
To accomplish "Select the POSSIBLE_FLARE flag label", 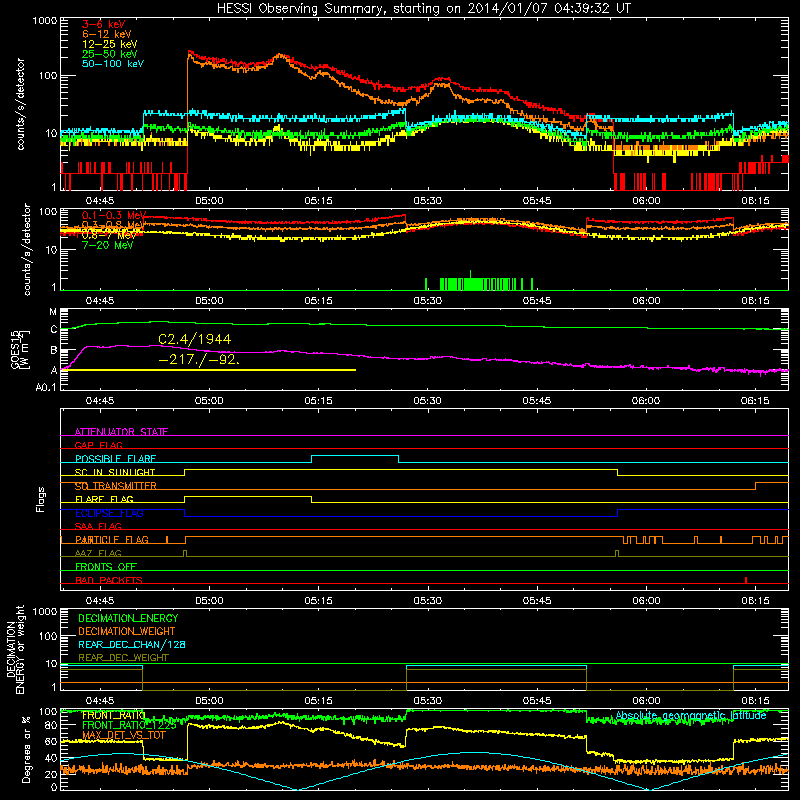I will coord(115,459).
